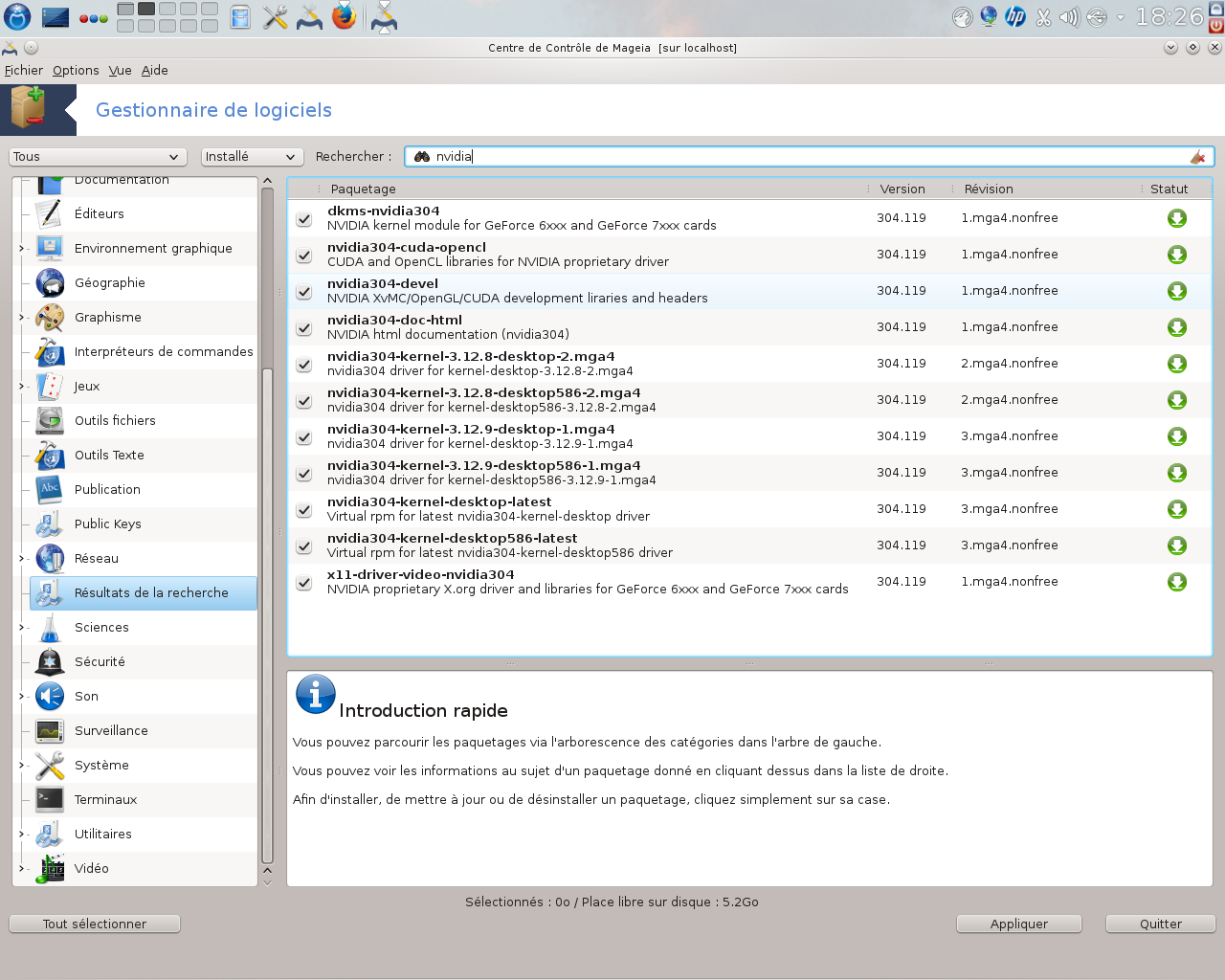Click the Publication Abc icon

pos(50,489)
